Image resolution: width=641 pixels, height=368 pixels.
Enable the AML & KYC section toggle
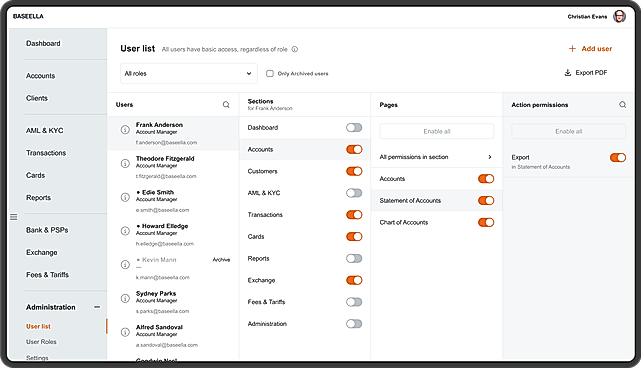(x=354, y=193)
